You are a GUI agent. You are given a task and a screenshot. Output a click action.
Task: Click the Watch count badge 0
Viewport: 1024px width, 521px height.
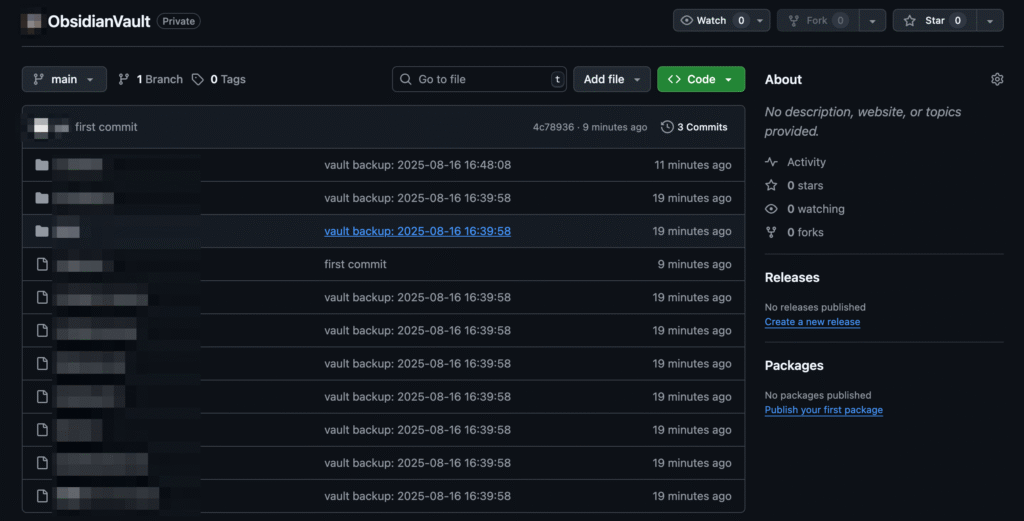coord(741,21)
